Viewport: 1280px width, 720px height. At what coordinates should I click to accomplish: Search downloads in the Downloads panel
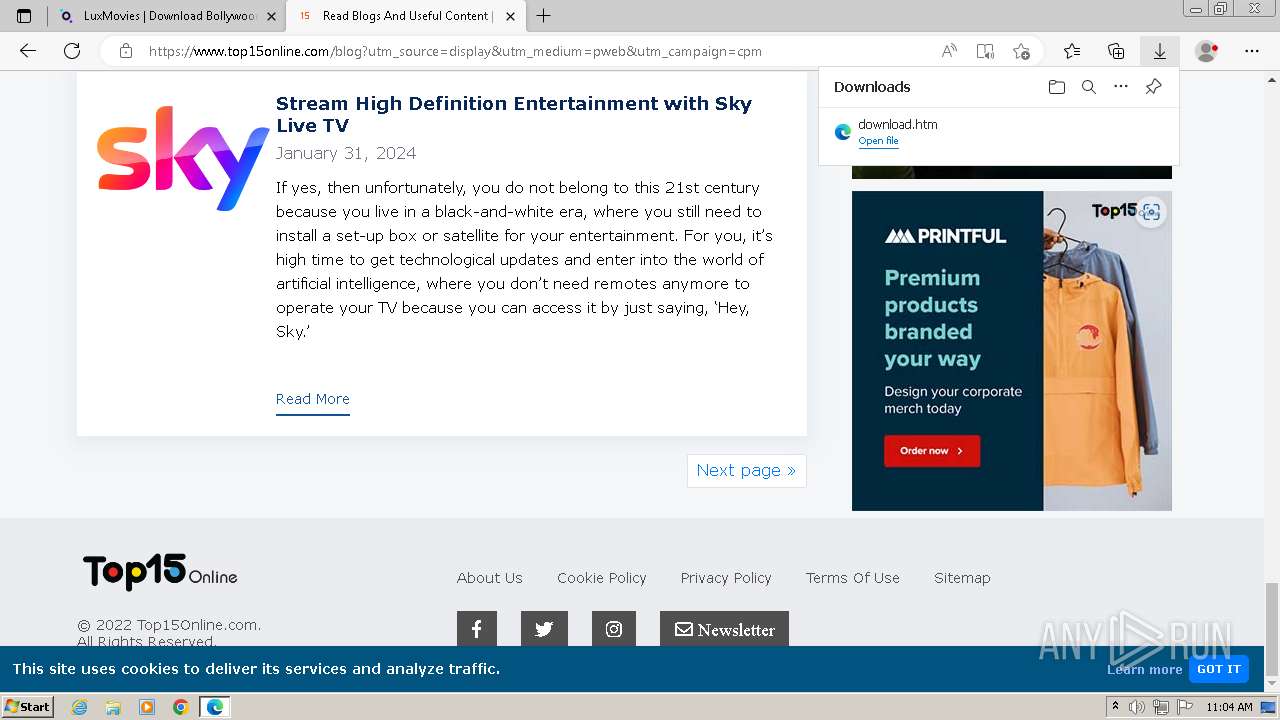click(1089, 87)
